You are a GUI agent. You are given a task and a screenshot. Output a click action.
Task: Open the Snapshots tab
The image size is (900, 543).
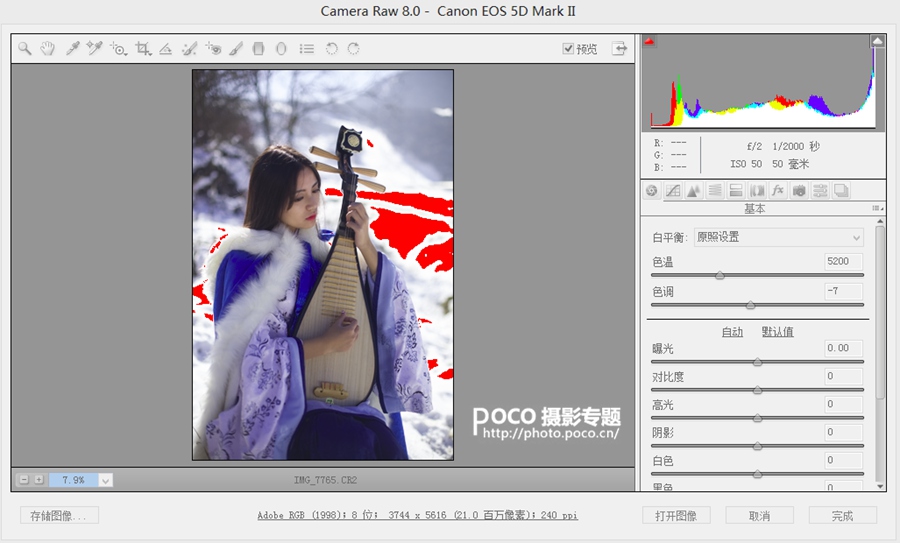pos(841,191)
